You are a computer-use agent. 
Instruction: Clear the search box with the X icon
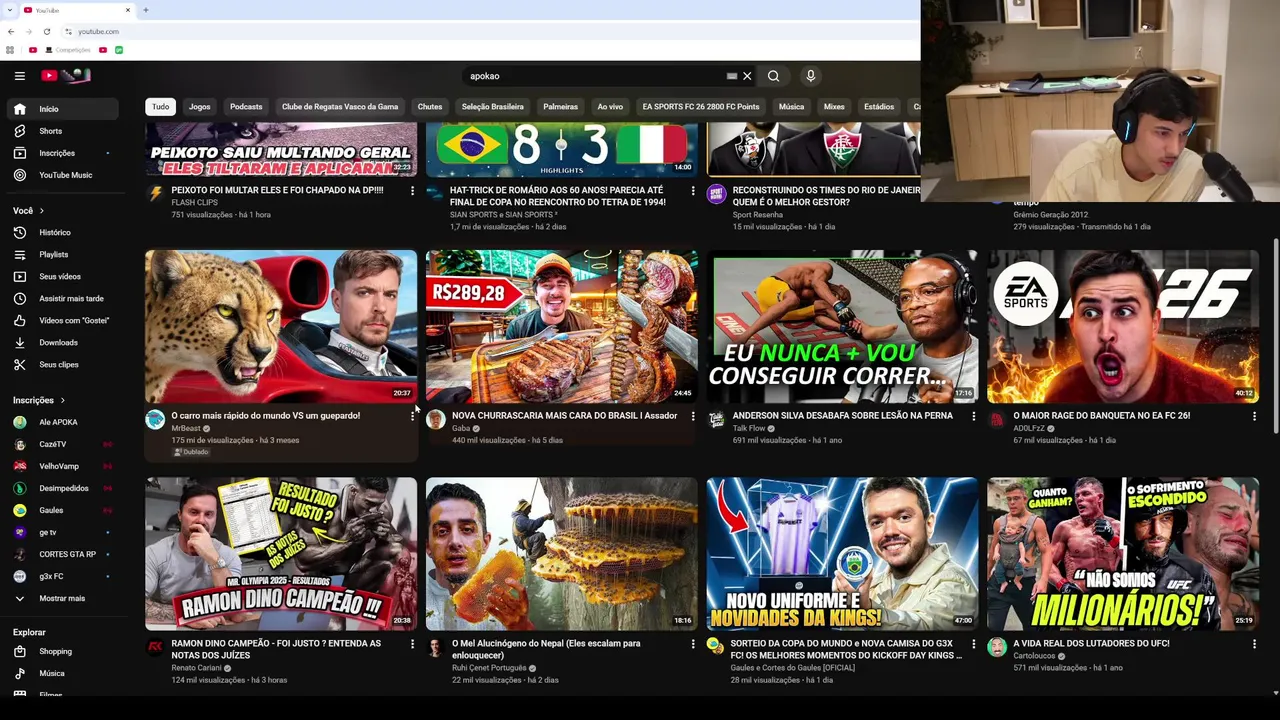click(747, 76)
